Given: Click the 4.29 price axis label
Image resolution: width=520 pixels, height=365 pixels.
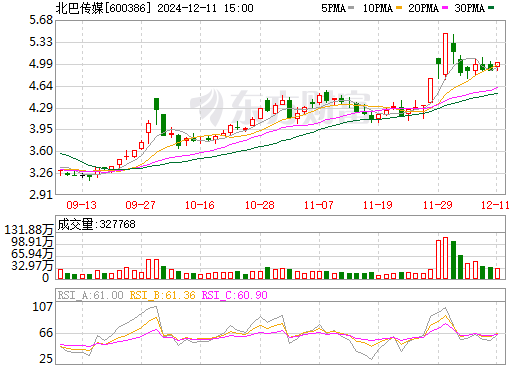Looking at the screenshot, I should pos(41,108).
